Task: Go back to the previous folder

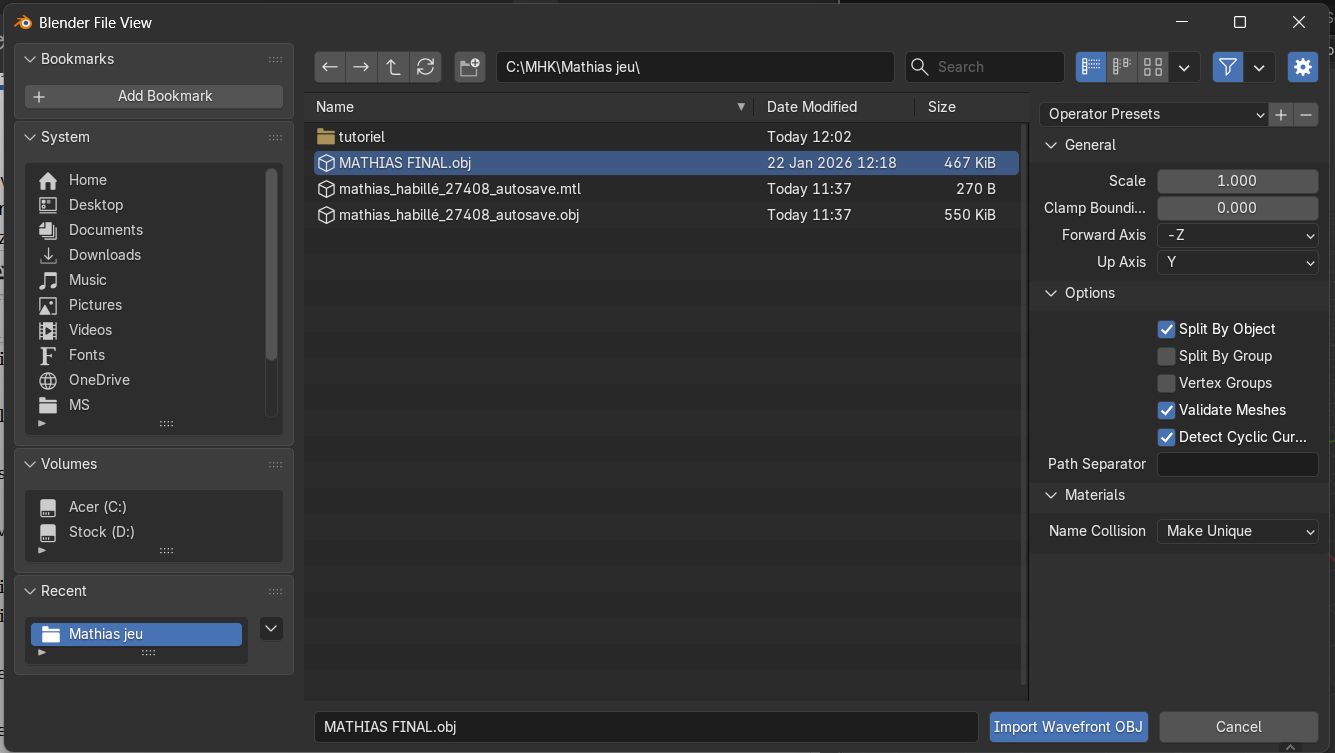Action: point(330,67)
